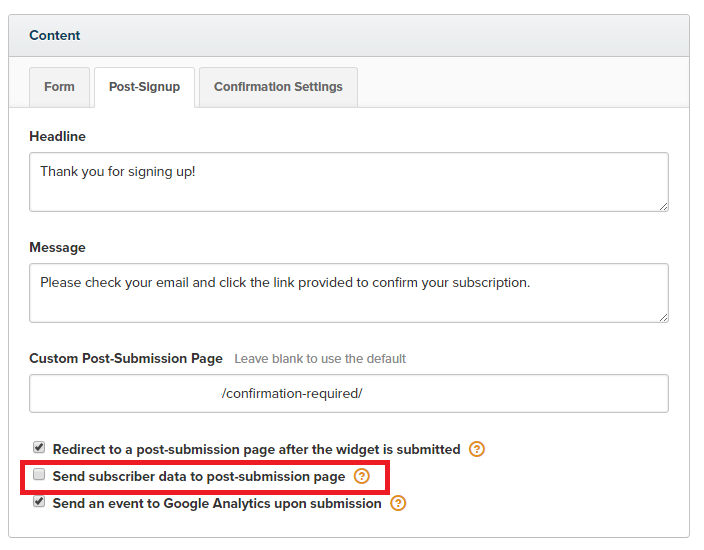Select the Leave blank to use default hint
The image size is (704, 550).
[x=320, y=359]
